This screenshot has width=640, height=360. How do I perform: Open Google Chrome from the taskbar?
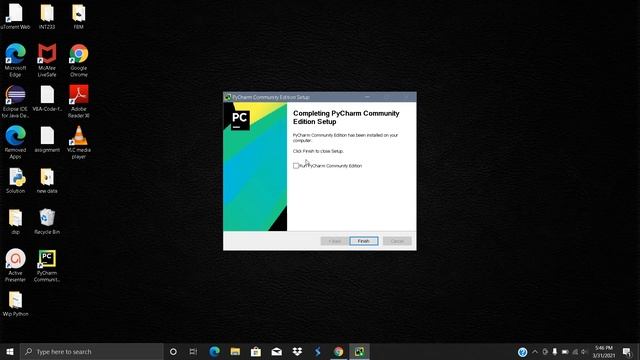338,351
